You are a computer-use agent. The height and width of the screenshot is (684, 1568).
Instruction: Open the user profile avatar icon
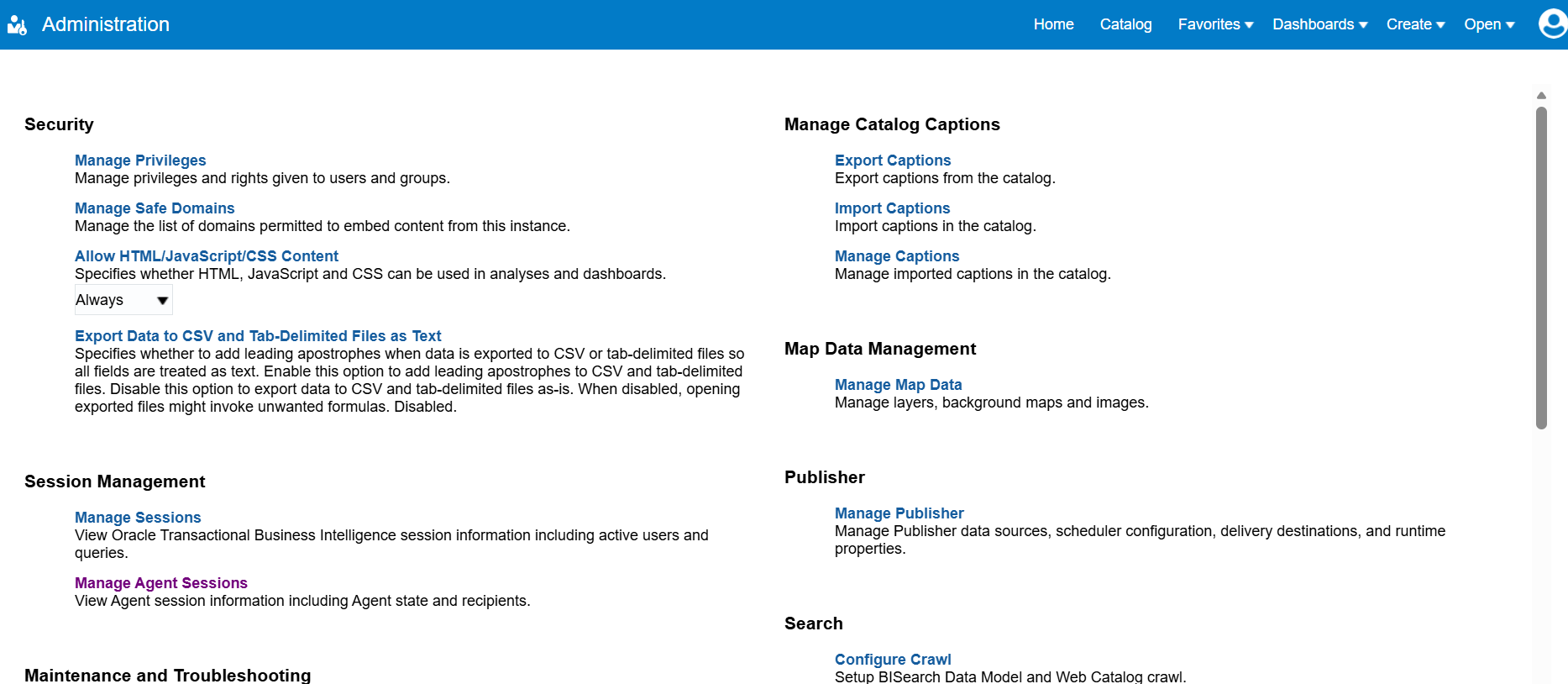pyautogui.click(x=1553, y=24)
